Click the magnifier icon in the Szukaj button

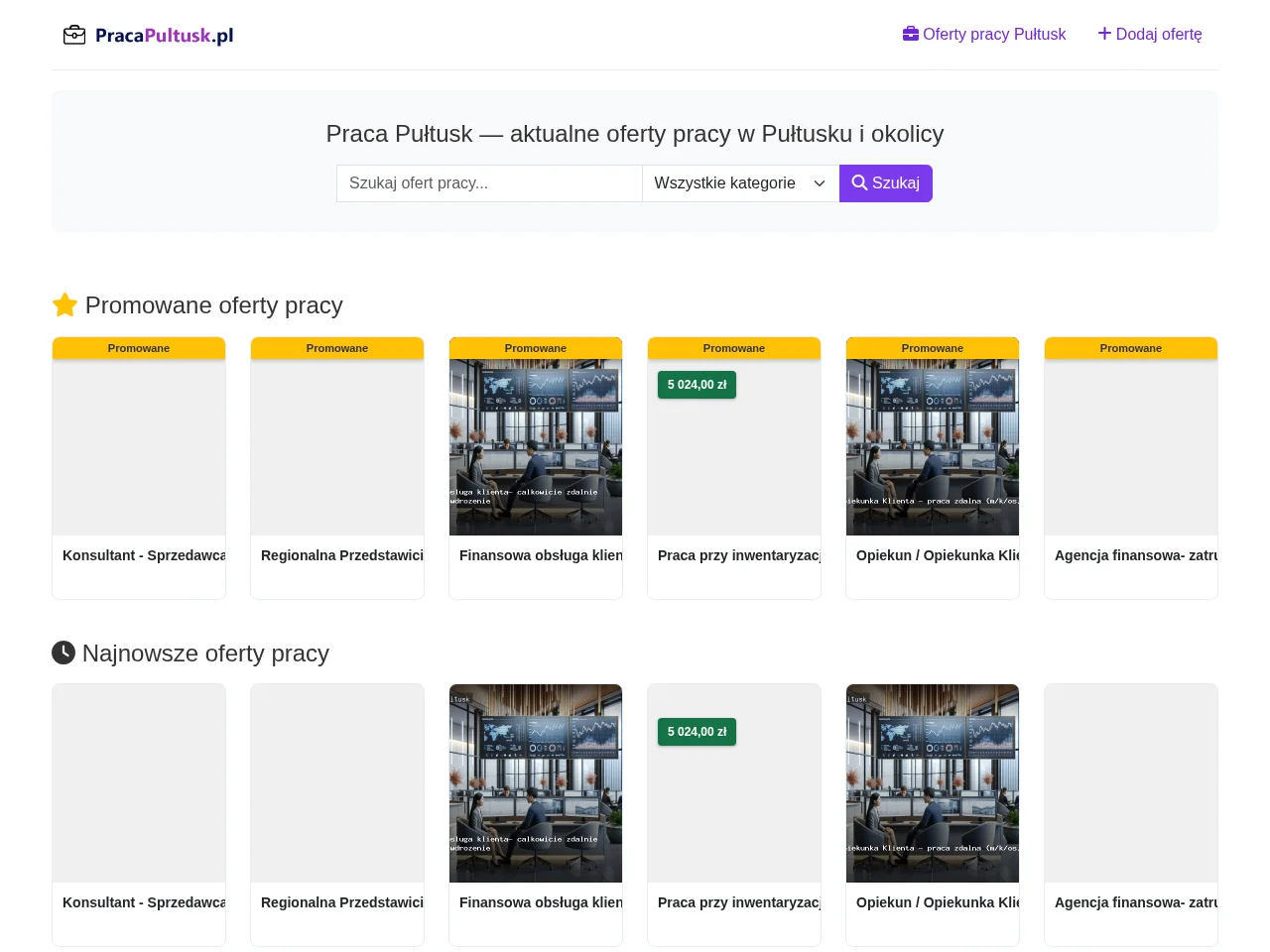click(x=859, y=182)
